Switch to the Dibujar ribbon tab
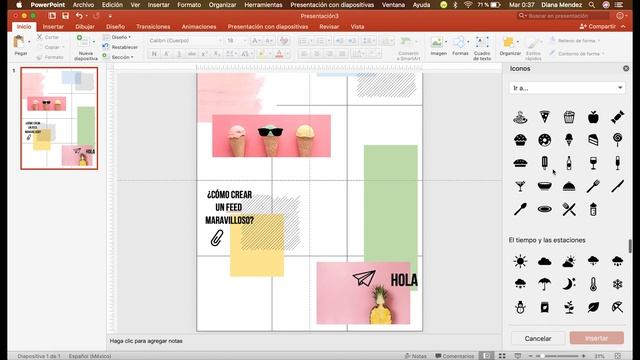This screenshot has width=640, height=360. tap(85, 27)
